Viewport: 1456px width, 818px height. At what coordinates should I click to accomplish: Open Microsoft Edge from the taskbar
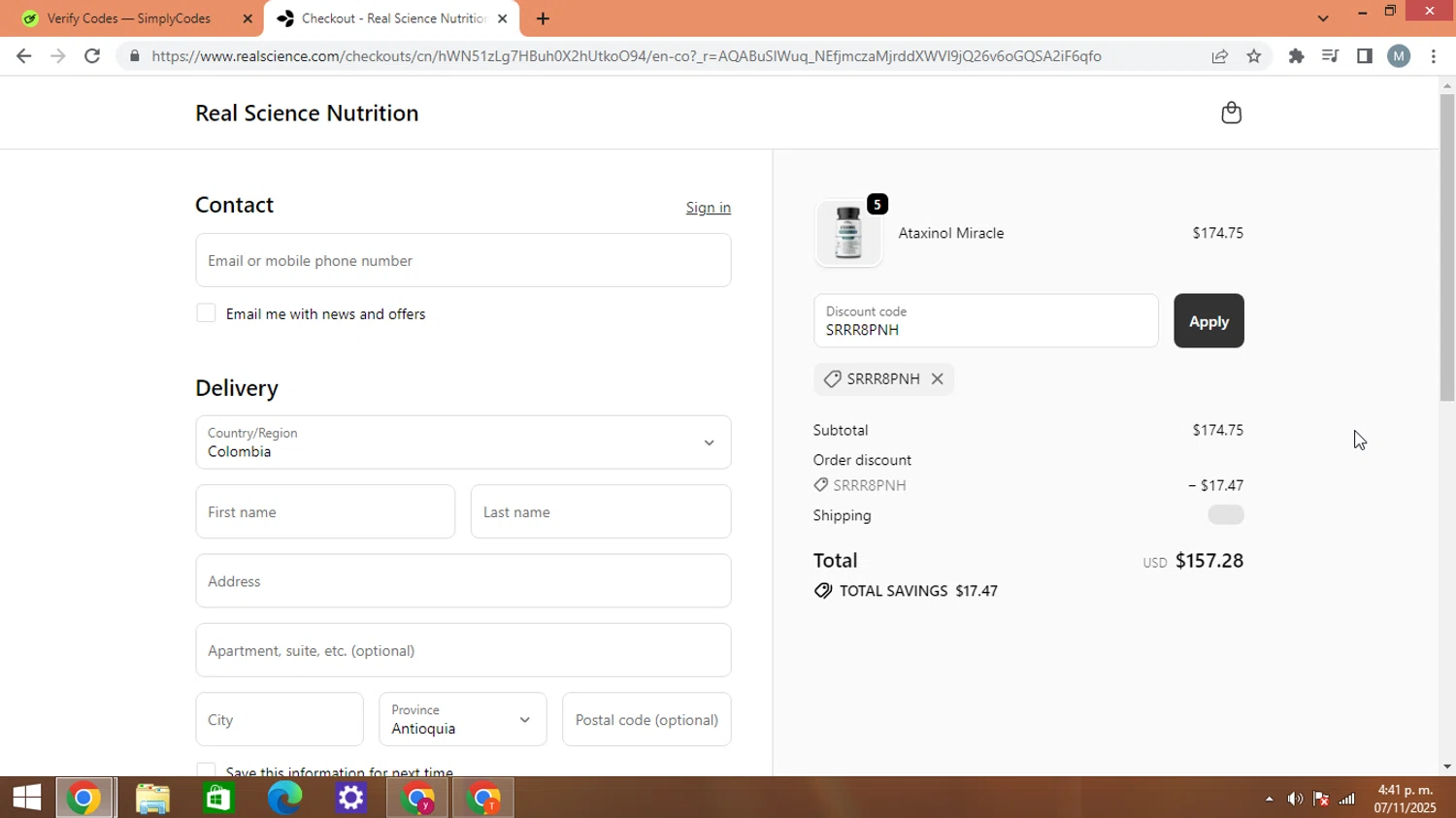pos(284,798)
